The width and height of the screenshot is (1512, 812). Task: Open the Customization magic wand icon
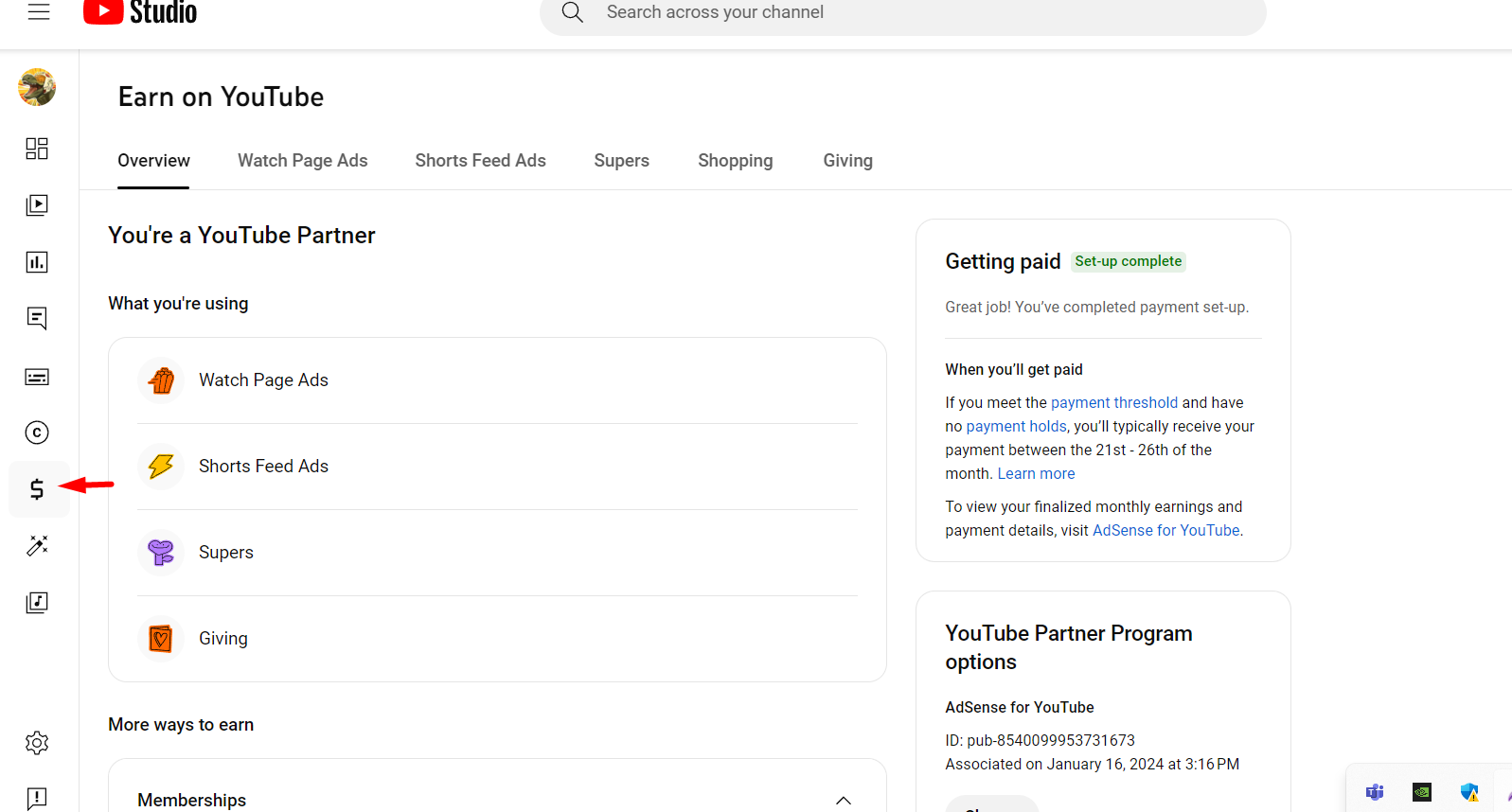click(37, 546)
